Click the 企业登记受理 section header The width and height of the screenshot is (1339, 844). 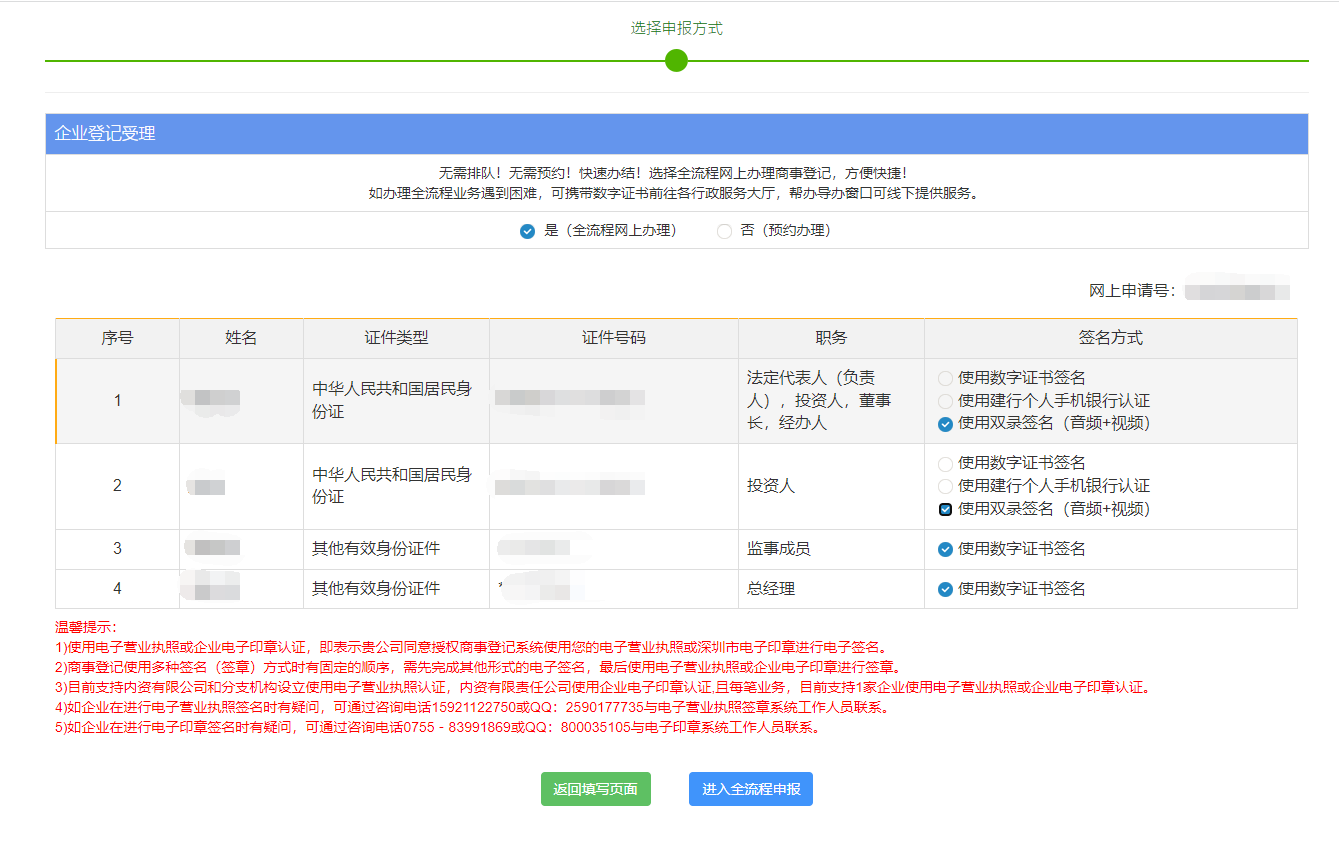point(677,134)
